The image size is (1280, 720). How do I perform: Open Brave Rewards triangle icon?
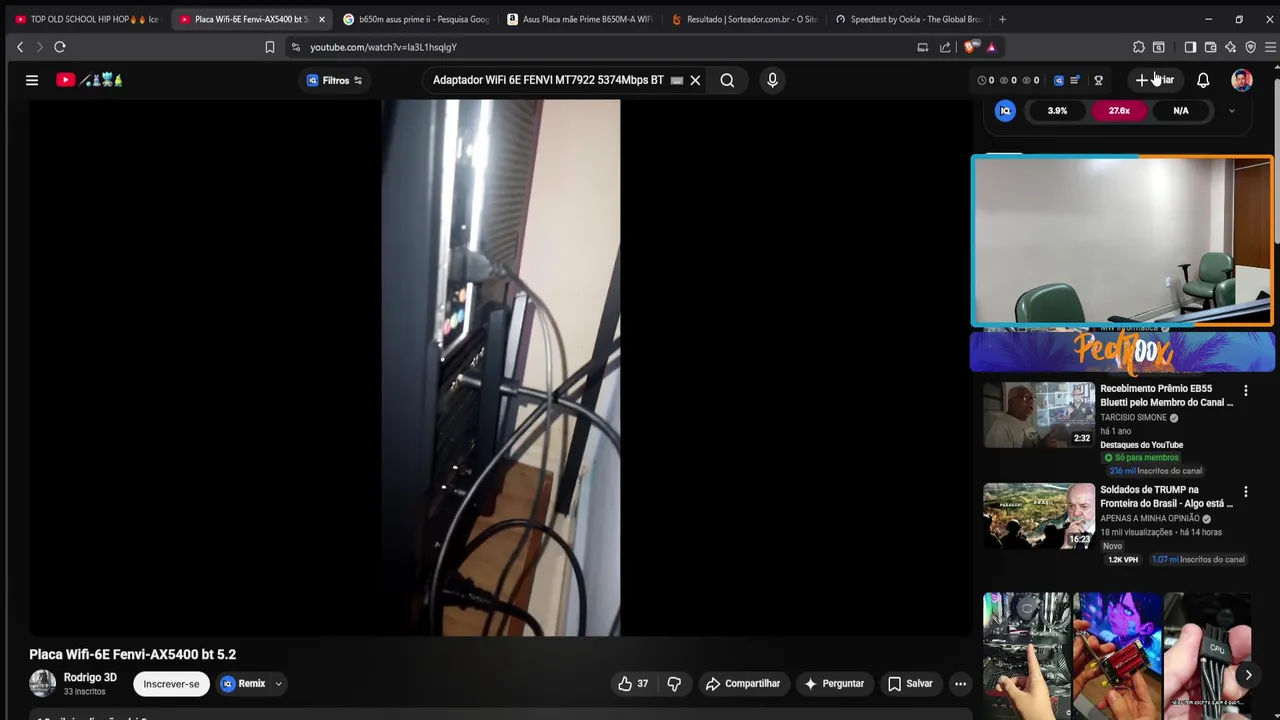click(x=991, y=47)
